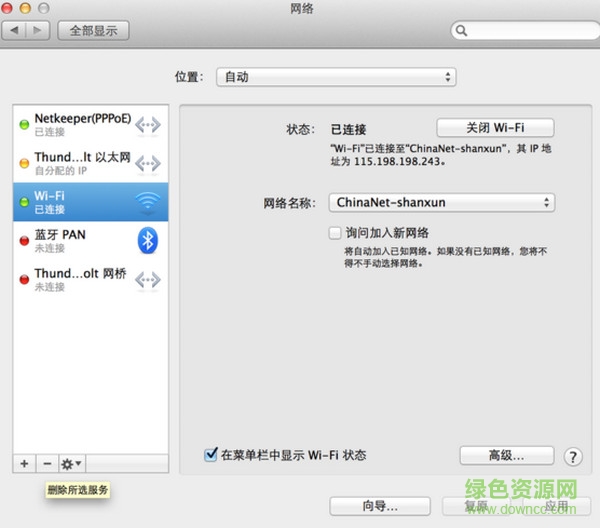Go back with the left arrow button
The width and height of the screenshot is (600, 528).
(x=14, y=30)
